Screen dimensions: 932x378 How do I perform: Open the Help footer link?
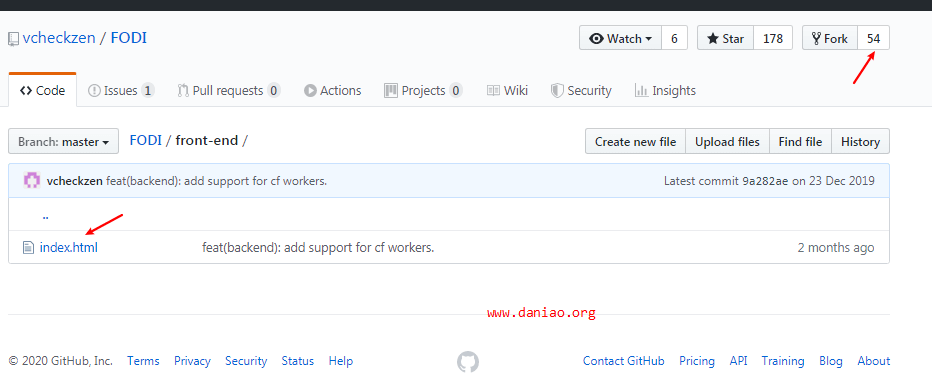click(x=341, y=361)
